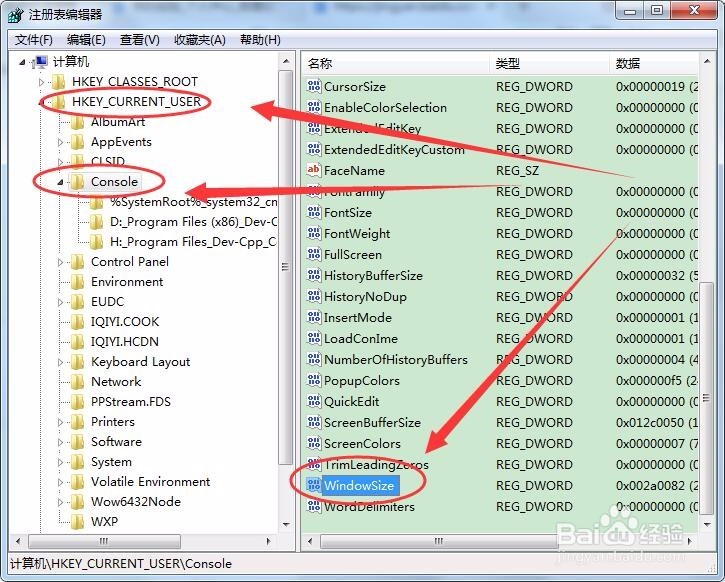Click the CursorSize DWORD value icon

[x=314, y=86]
